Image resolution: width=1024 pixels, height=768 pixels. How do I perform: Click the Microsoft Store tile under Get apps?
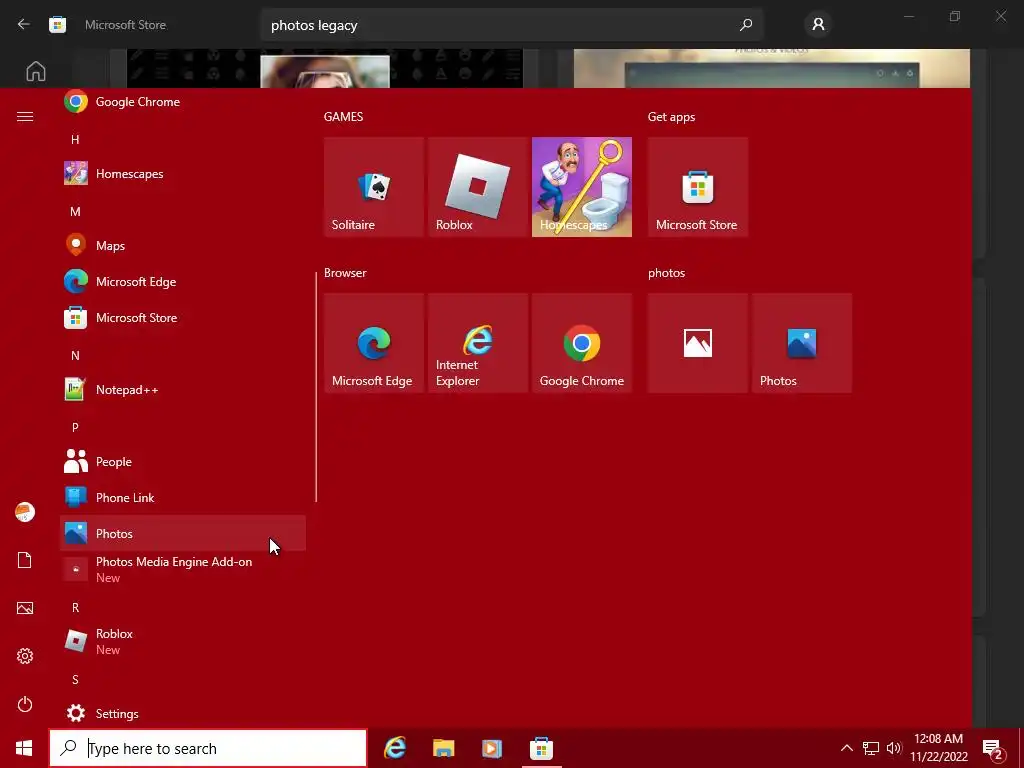point(697,187)
